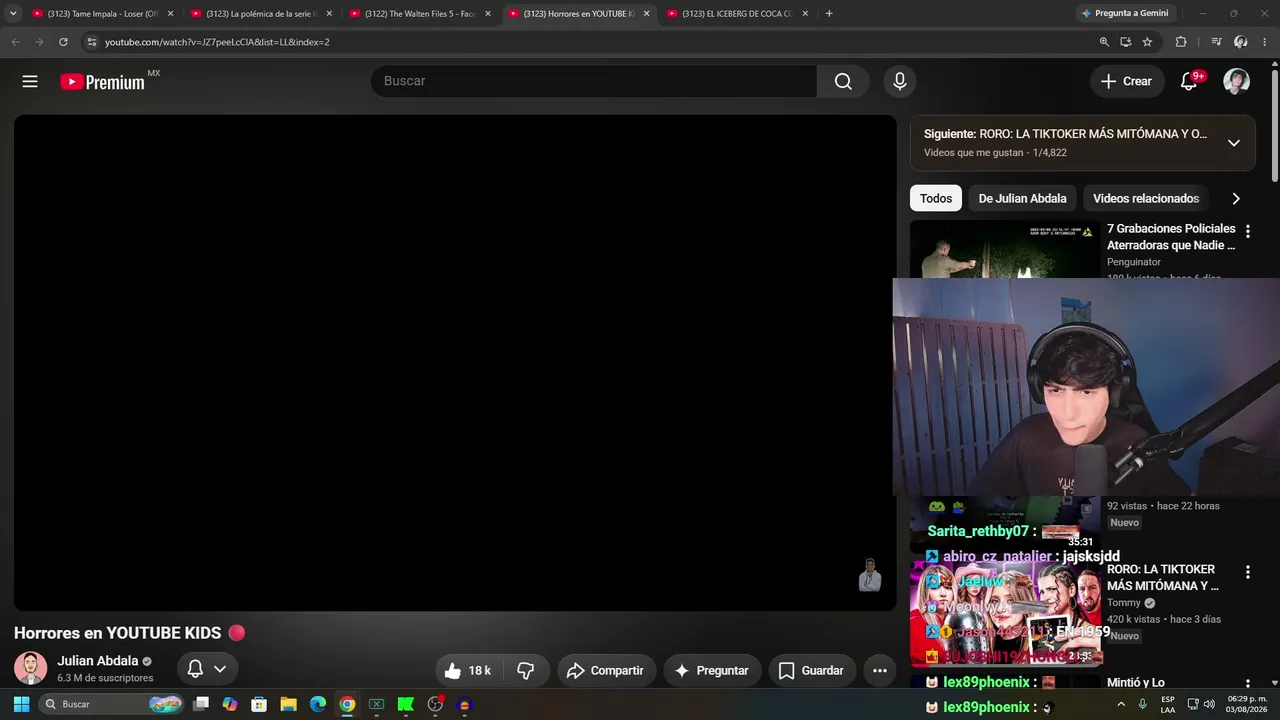Image resolution: width=1280 pixels, height=720 pixels.
Task: Open the YouTube guide hamburger menu
Action: pos(30,81)
